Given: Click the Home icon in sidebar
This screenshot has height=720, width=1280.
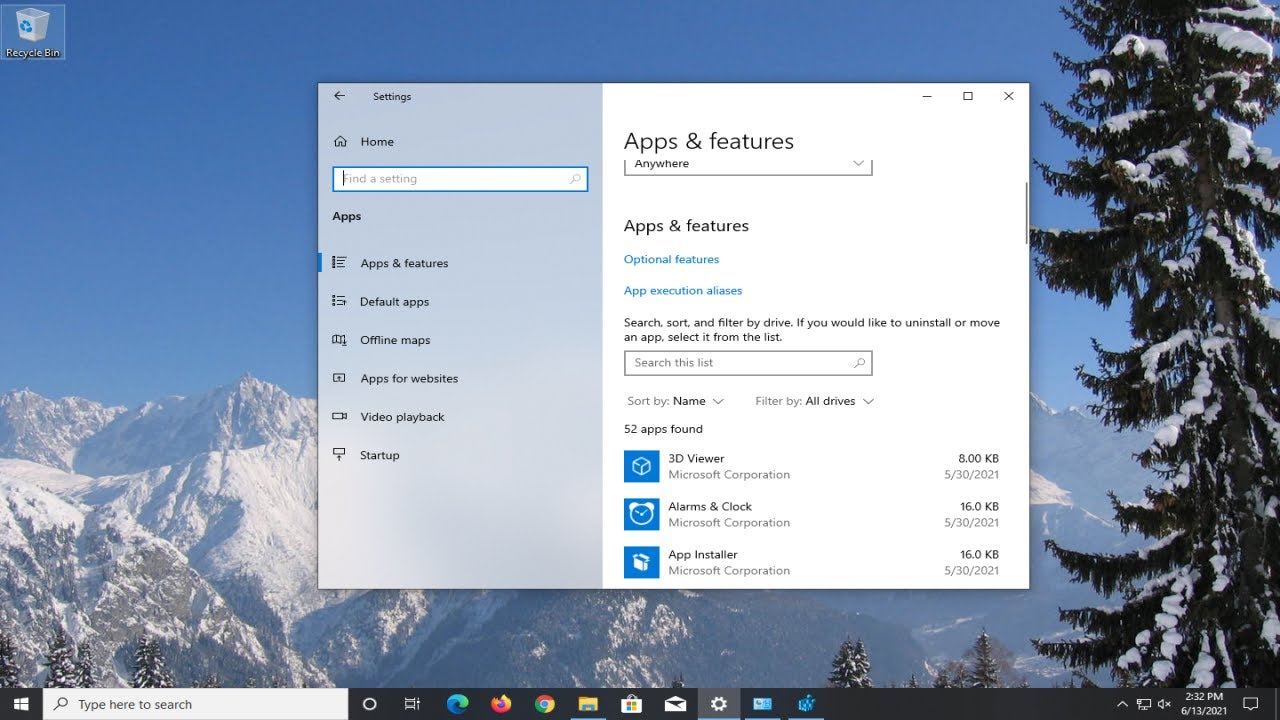Looking at the screenshot, I should (340, 142).
